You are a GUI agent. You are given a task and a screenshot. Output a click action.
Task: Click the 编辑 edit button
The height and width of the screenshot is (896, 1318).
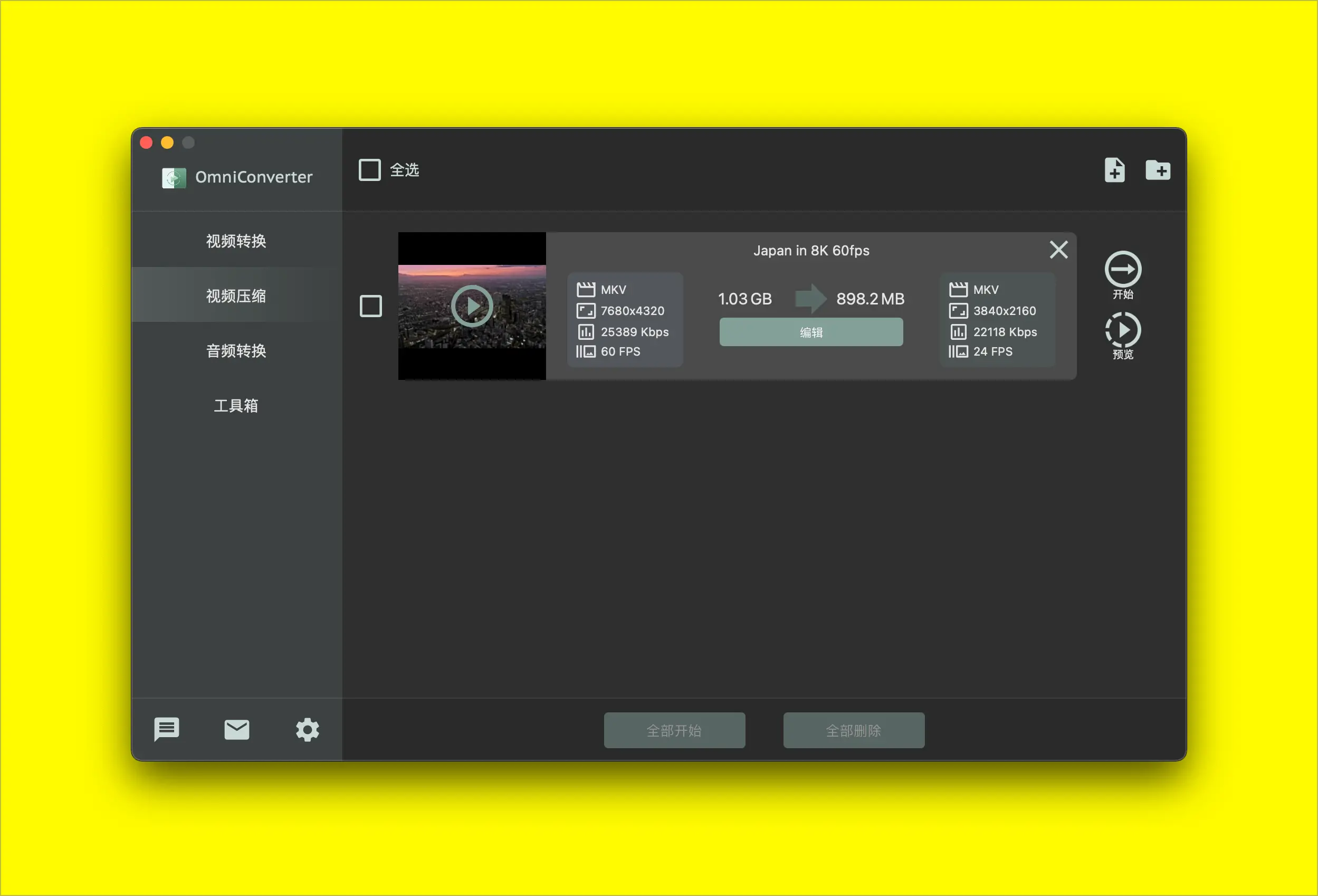(x=811, y=332)
